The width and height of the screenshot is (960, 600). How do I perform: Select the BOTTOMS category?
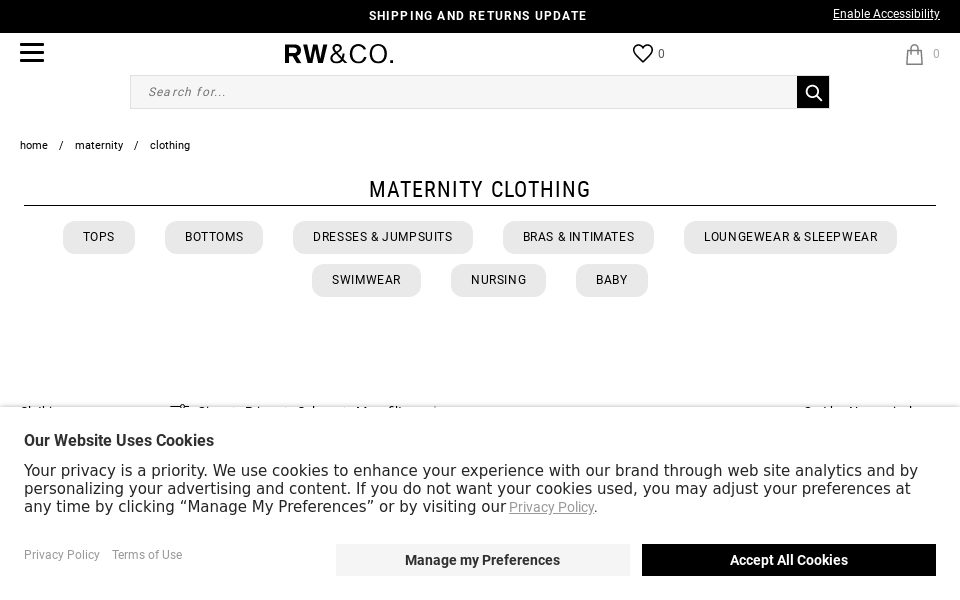tap(214, 237)
